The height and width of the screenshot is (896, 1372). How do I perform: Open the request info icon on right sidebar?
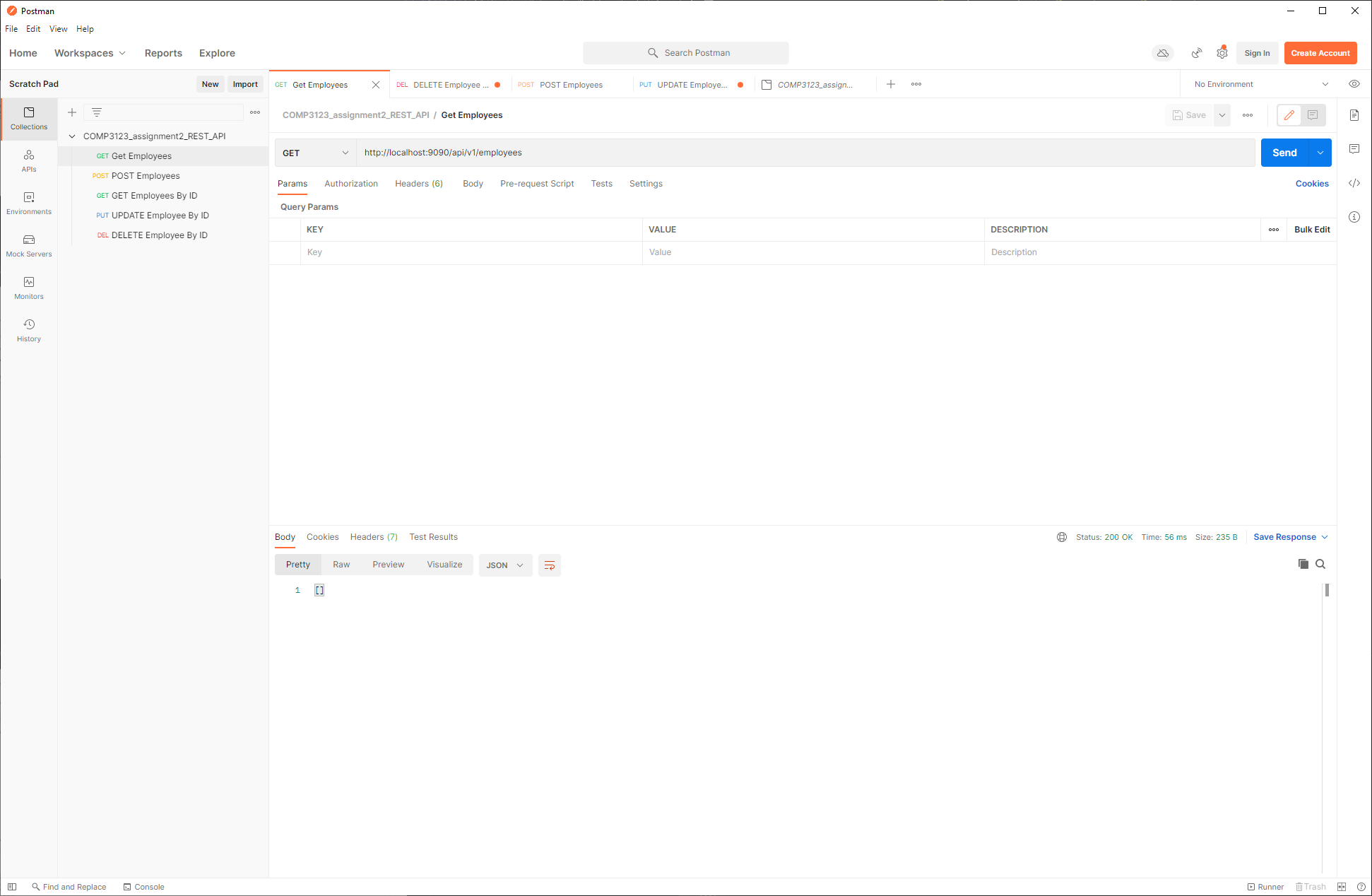click(1354, 217)
